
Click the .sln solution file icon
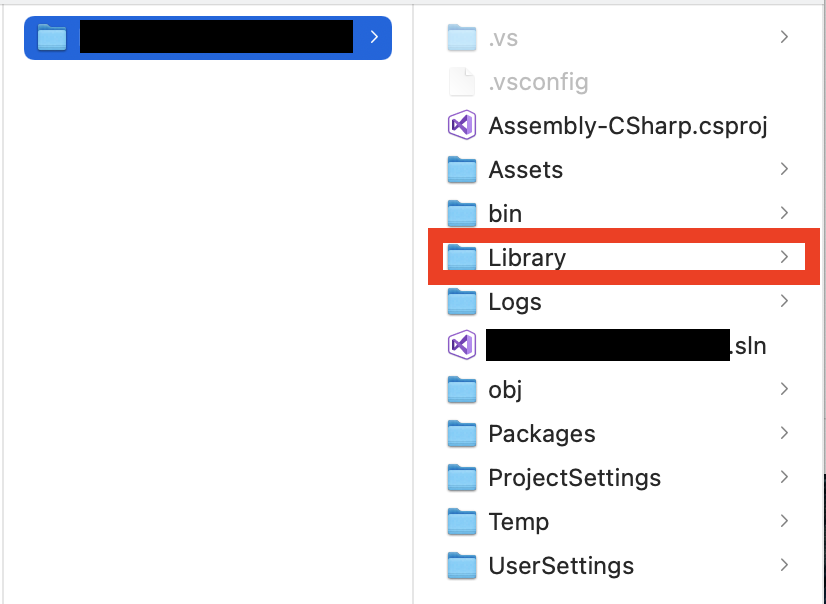[461, 345]
